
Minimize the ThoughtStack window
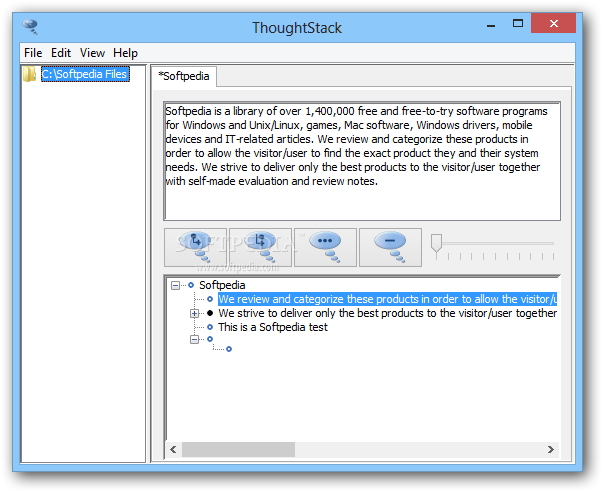pos(491,24)
